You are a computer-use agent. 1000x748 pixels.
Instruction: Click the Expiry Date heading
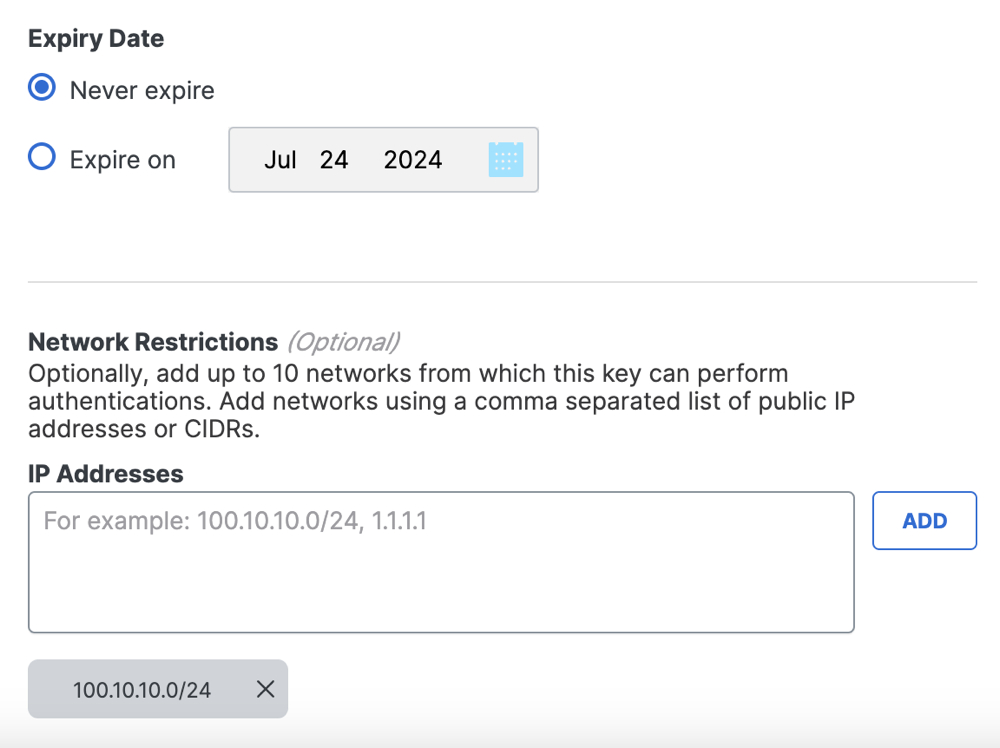pos(96,38)
